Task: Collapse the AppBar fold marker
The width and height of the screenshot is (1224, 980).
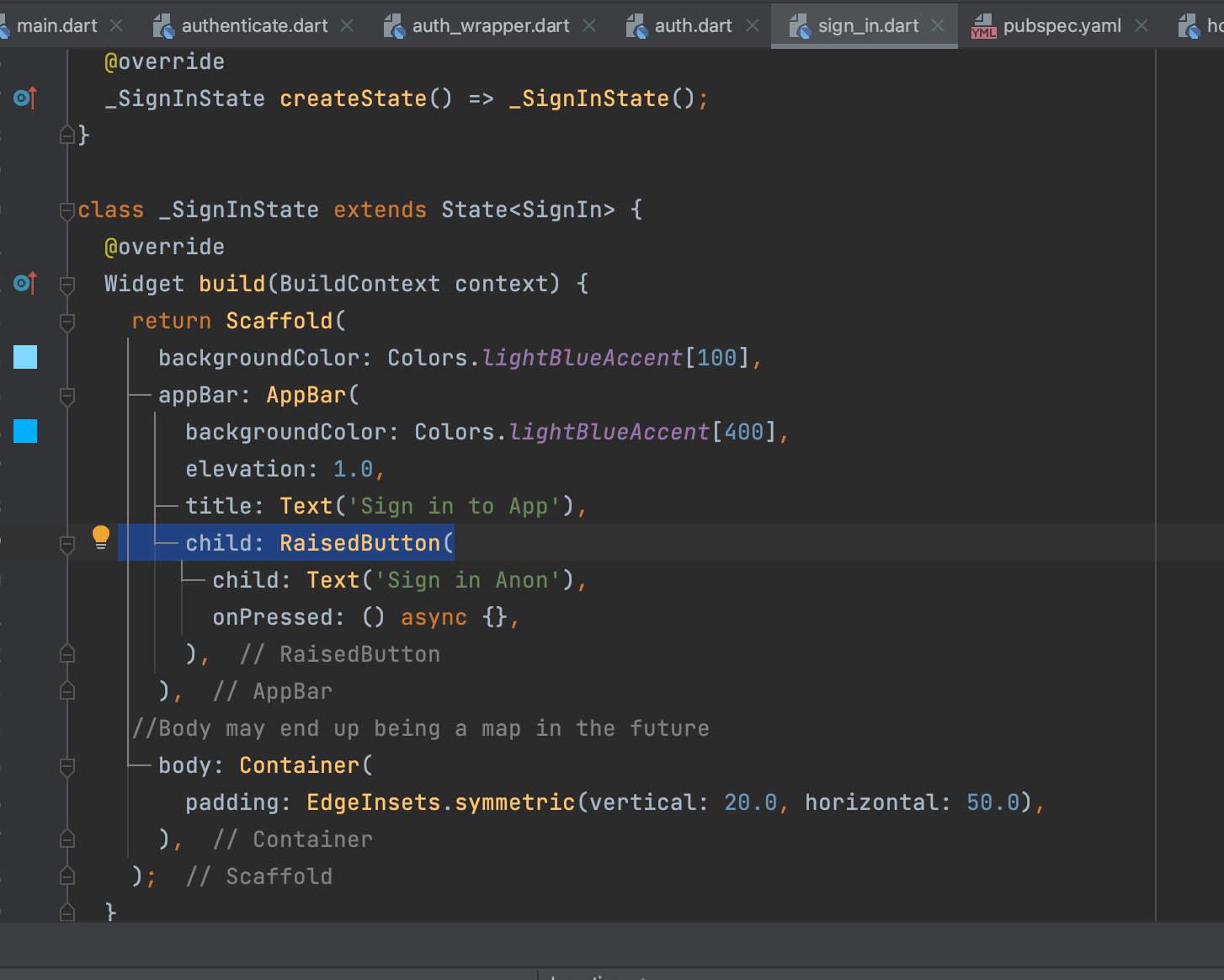Action: coord(67,396)
